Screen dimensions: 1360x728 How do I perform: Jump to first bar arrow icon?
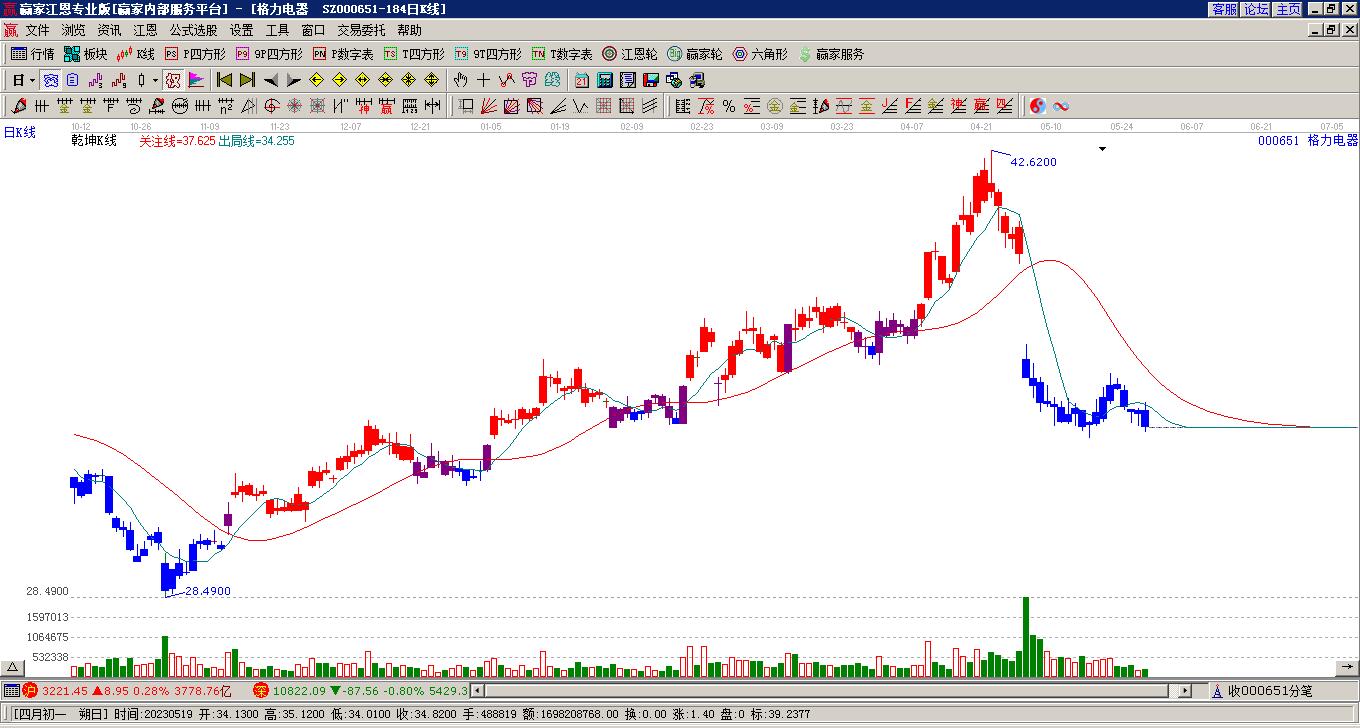(x=225, y=80)
